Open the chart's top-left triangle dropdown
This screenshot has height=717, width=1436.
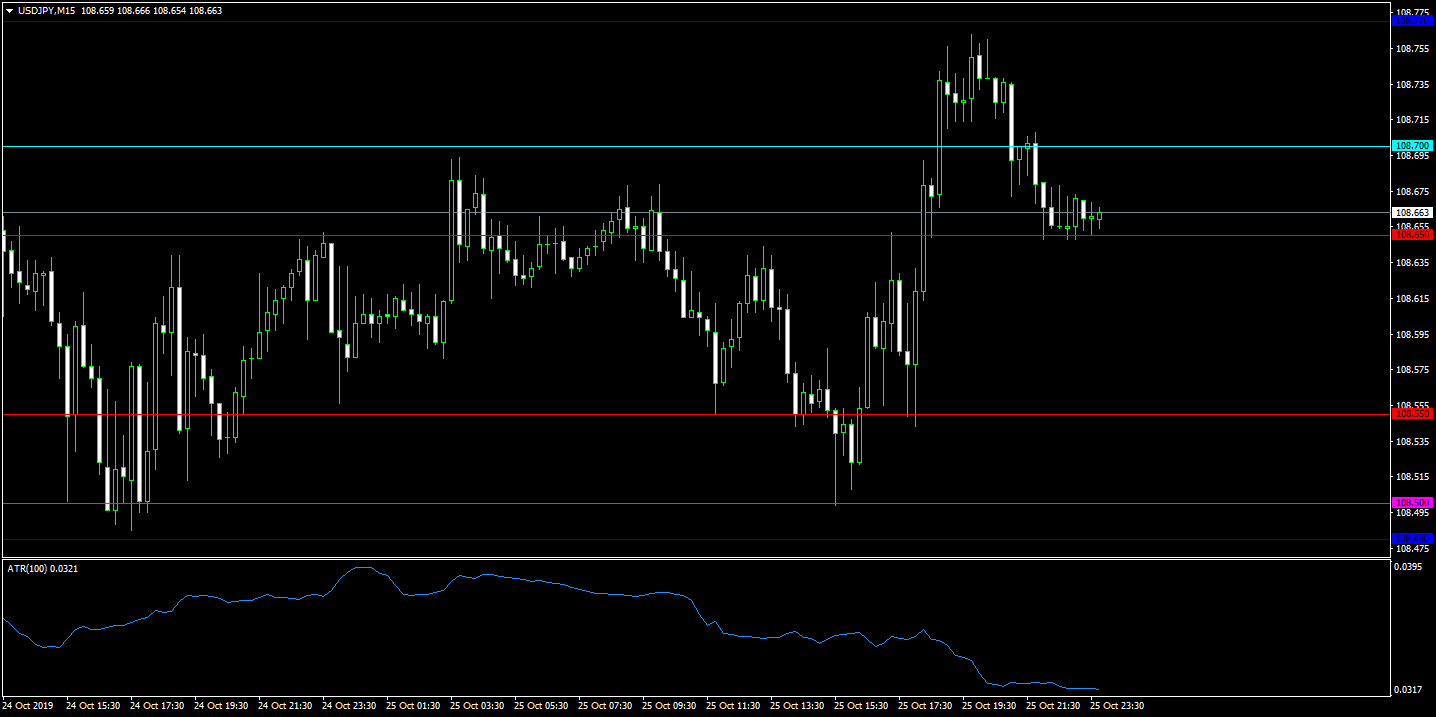click(x=9, y=11)
